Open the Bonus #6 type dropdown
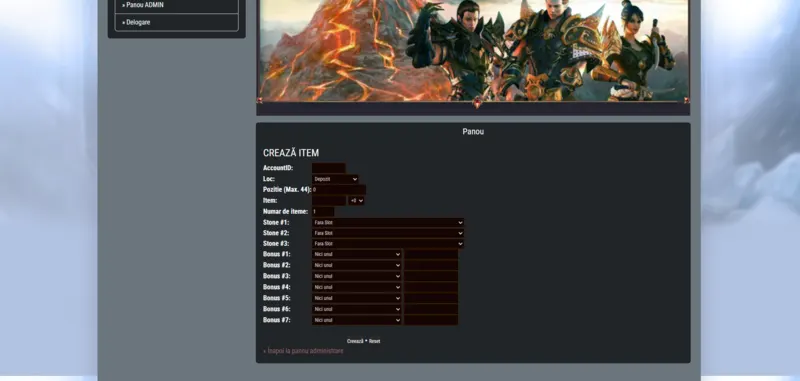The width and height of the screenshot is (800, 381). click(357, 309)
